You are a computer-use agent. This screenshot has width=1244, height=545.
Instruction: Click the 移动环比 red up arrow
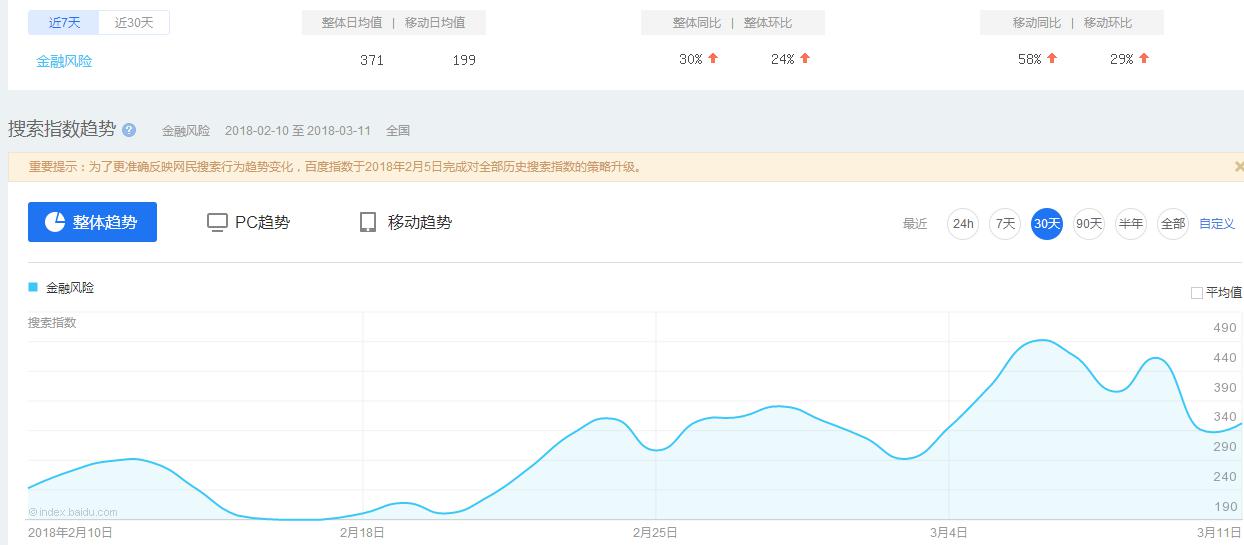click(x=1144, y=58)
